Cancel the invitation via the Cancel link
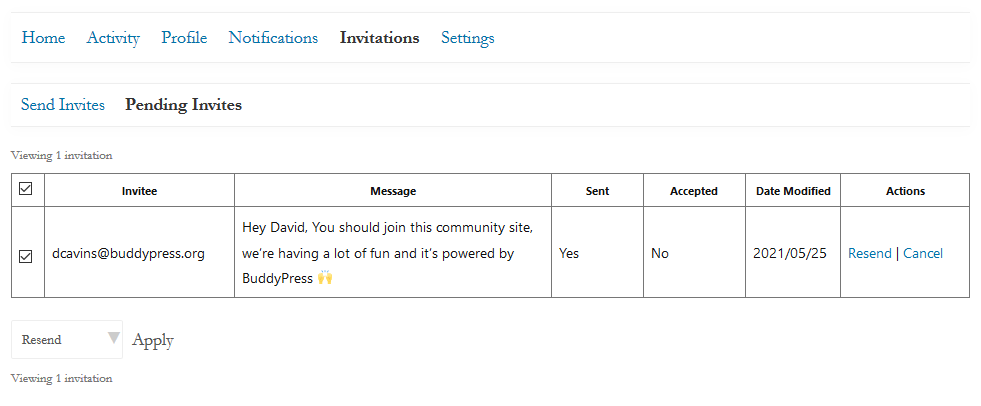Screen dimensions: 981x406 [922, 253]
